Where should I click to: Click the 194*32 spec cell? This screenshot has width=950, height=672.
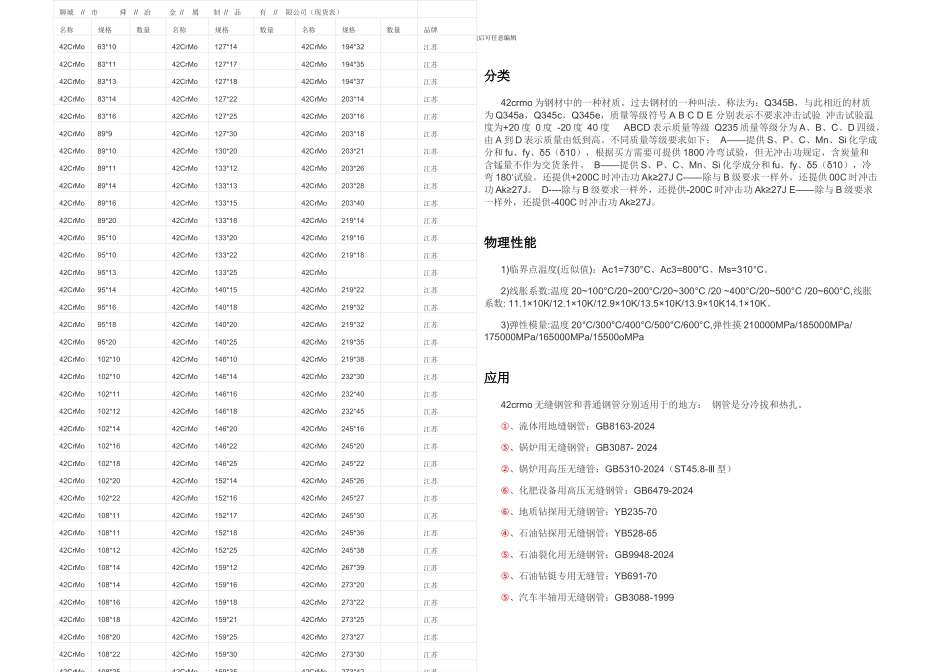point(353,47)
